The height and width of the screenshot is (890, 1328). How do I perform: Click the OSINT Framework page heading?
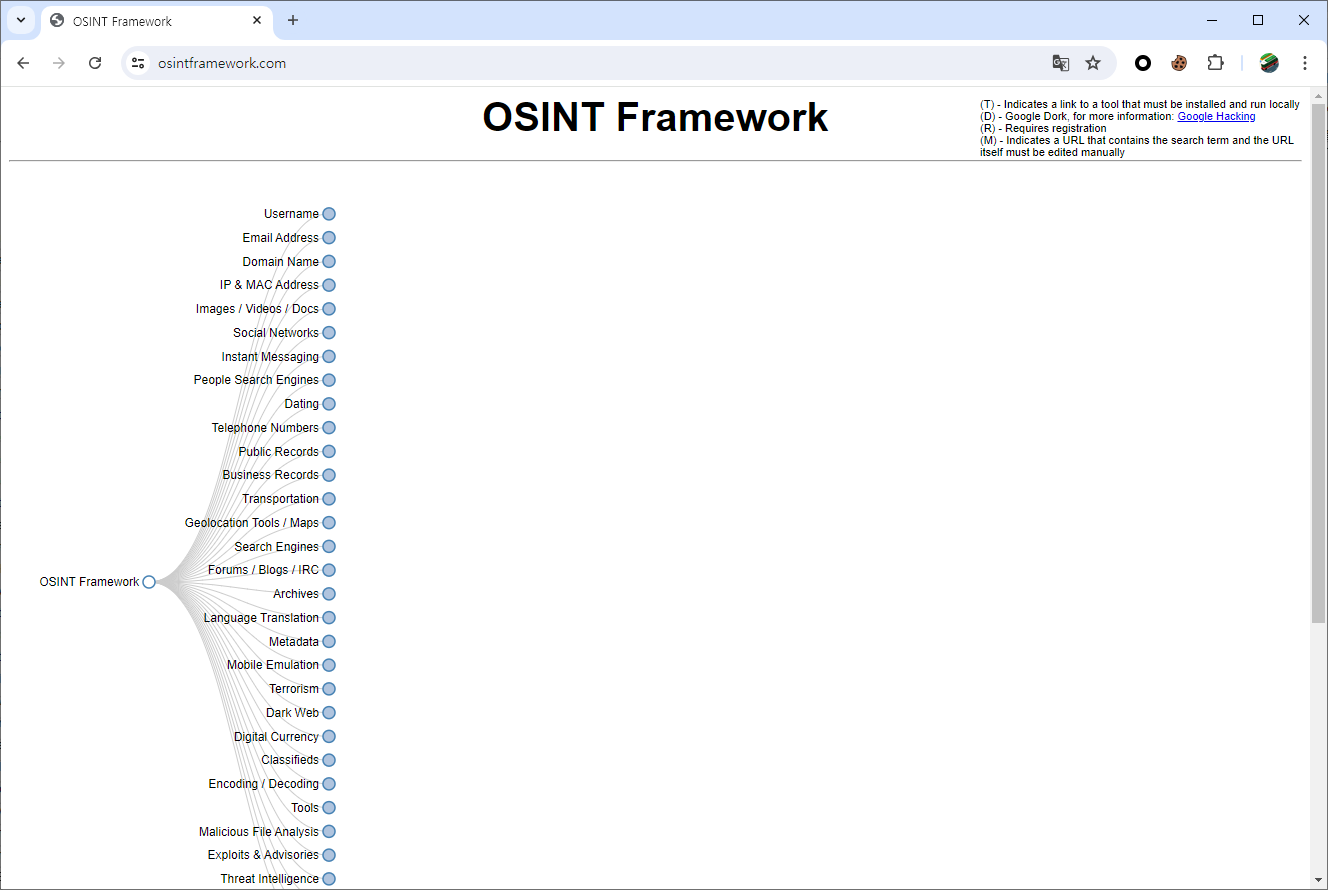point(655,117)
